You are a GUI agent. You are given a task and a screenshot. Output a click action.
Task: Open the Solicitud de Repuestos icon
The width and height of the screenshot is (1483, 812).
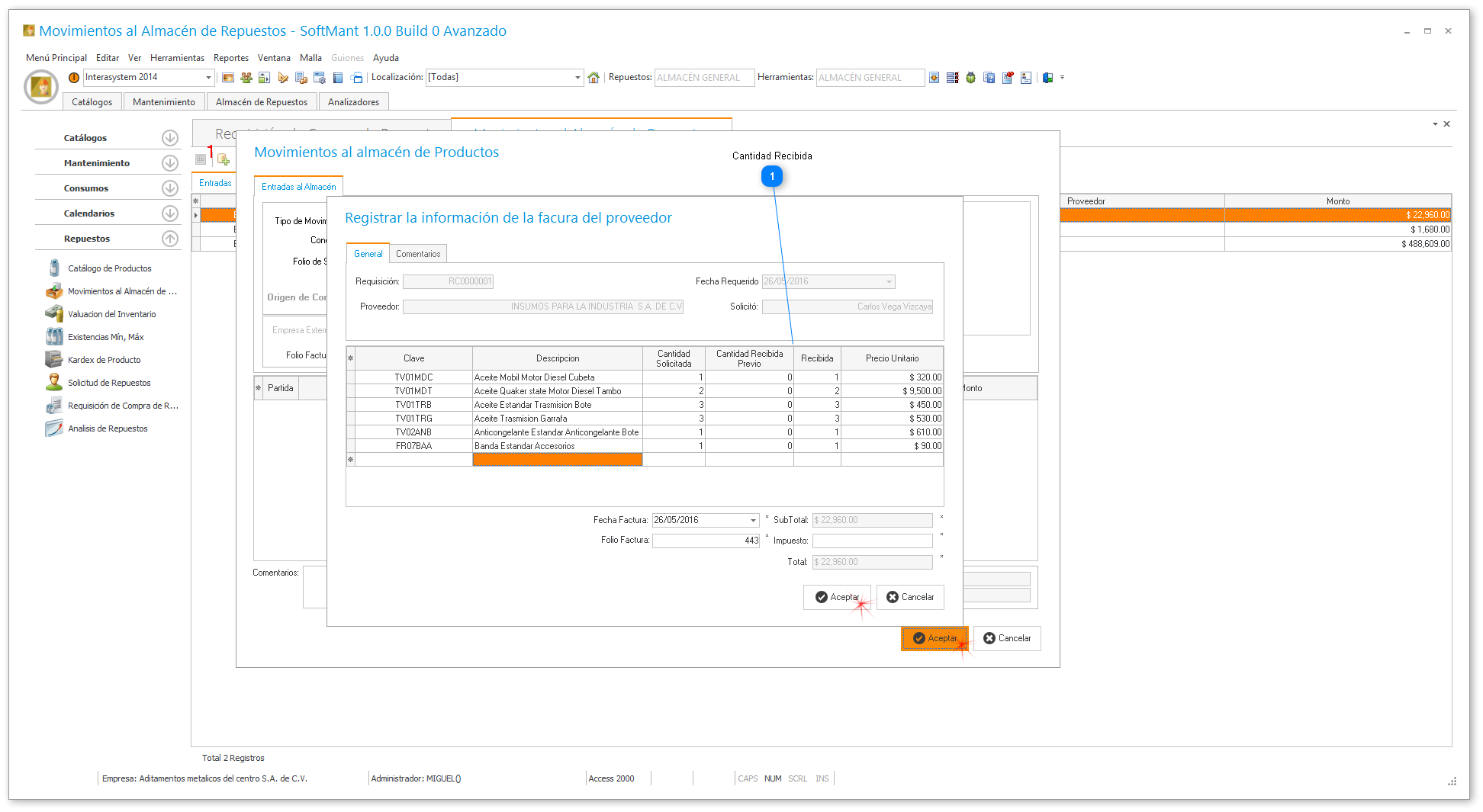point(54,383)
